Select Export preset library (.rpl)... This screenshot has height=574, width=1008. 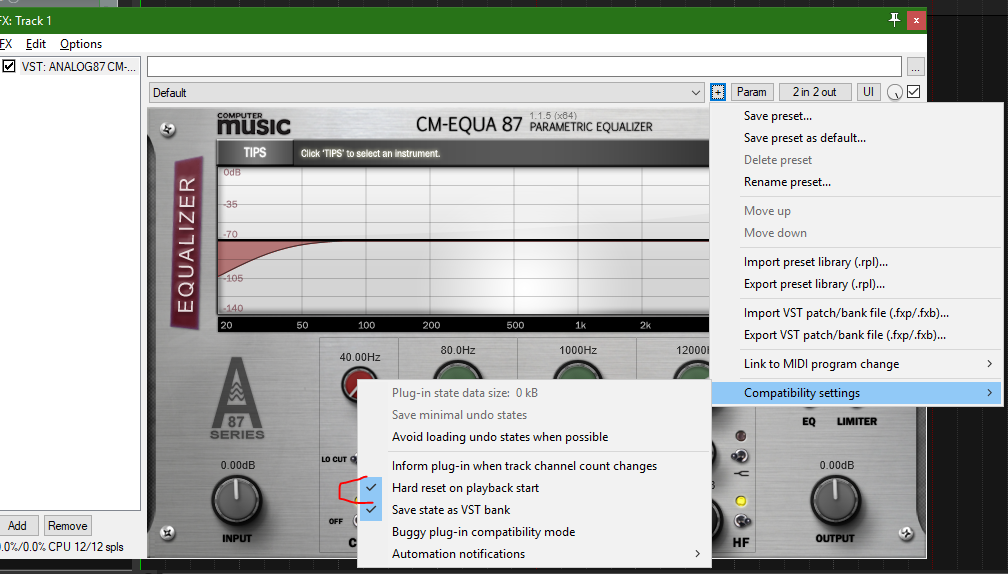tap(857, 283)
